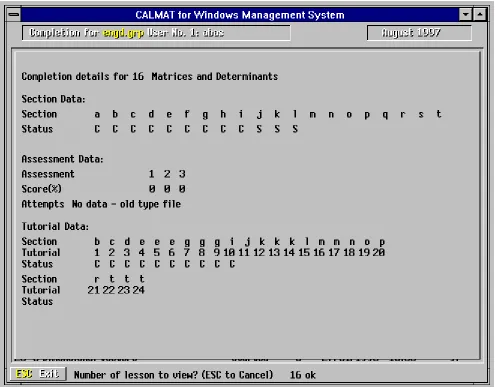Click tutorial number '1'
The height and width of the screenshot is (387, 495).
(x=97, y=253)
